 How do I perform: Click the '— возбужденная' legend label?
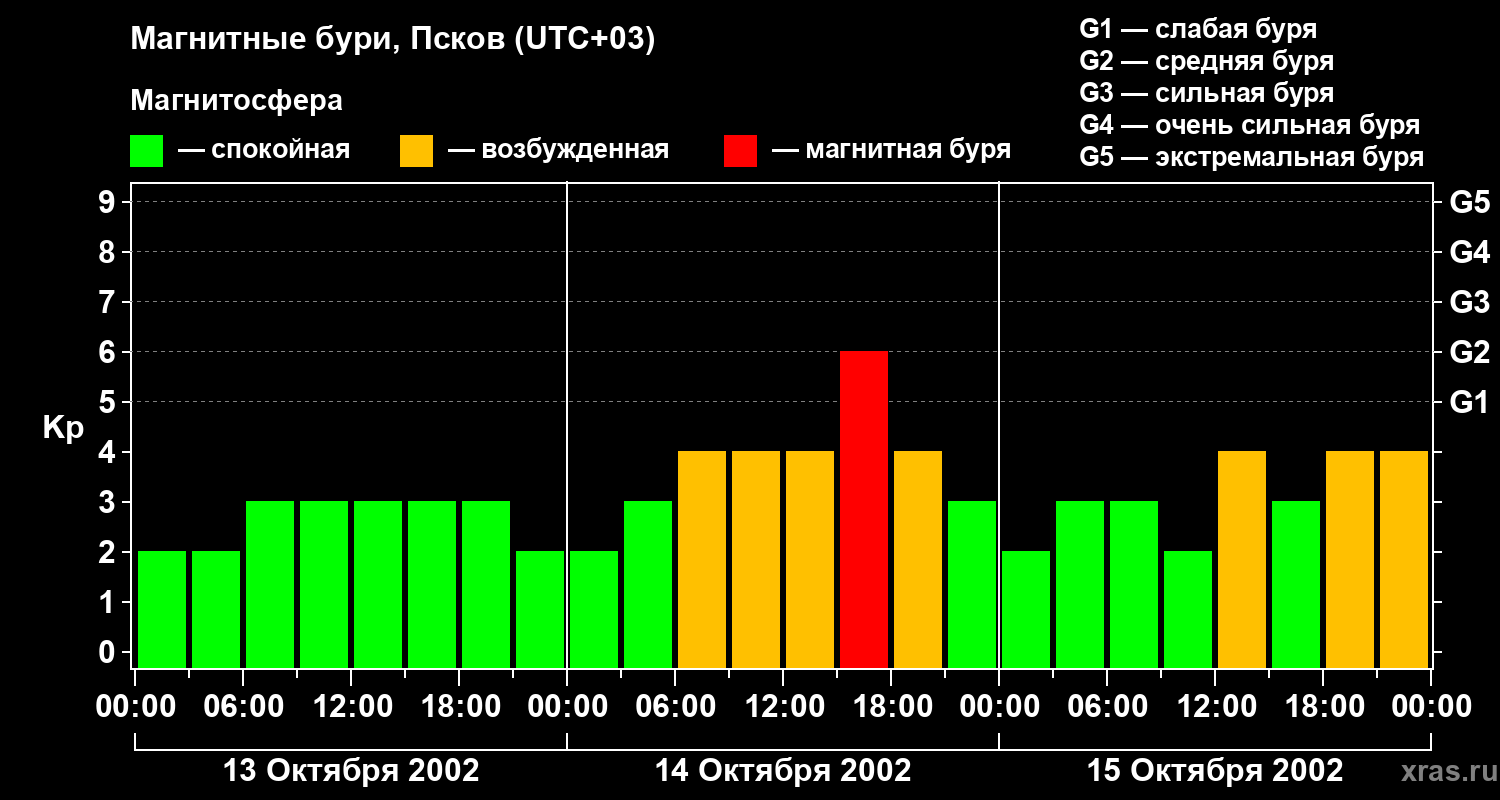click(x=558, y=150)
